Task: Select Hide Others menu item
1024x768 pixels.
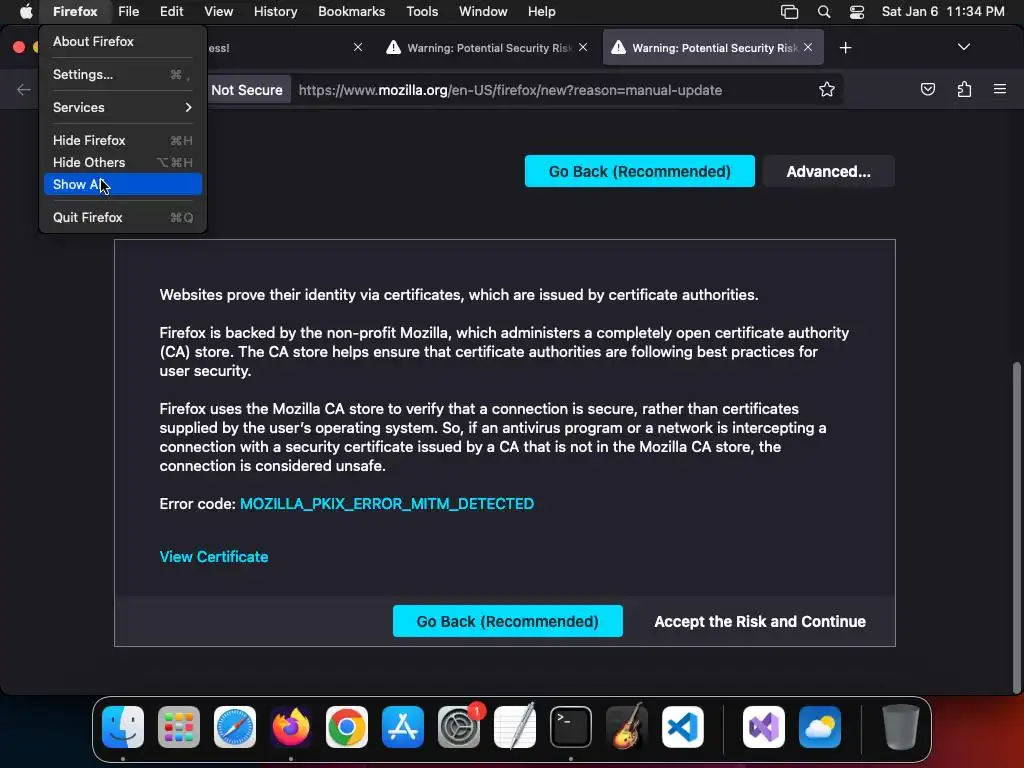Action: [123, 163]
